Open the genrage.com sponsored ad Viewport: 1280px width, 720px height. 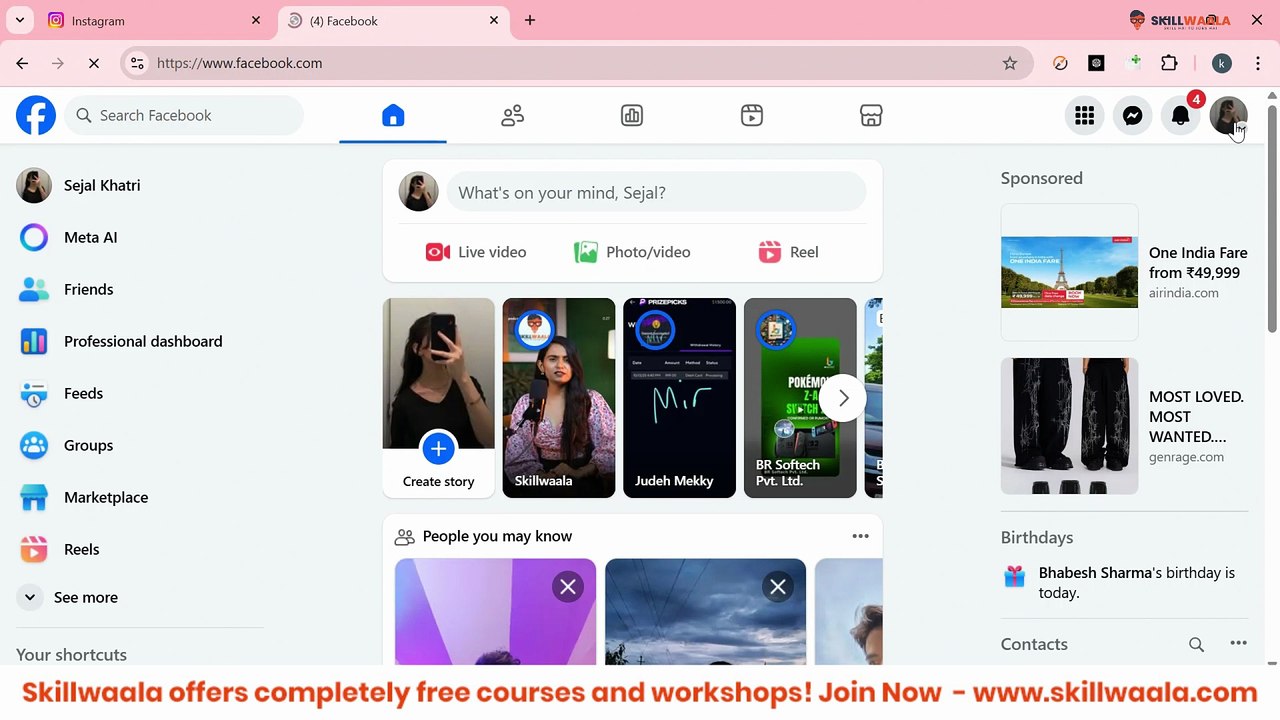(x=1125, y=426)
